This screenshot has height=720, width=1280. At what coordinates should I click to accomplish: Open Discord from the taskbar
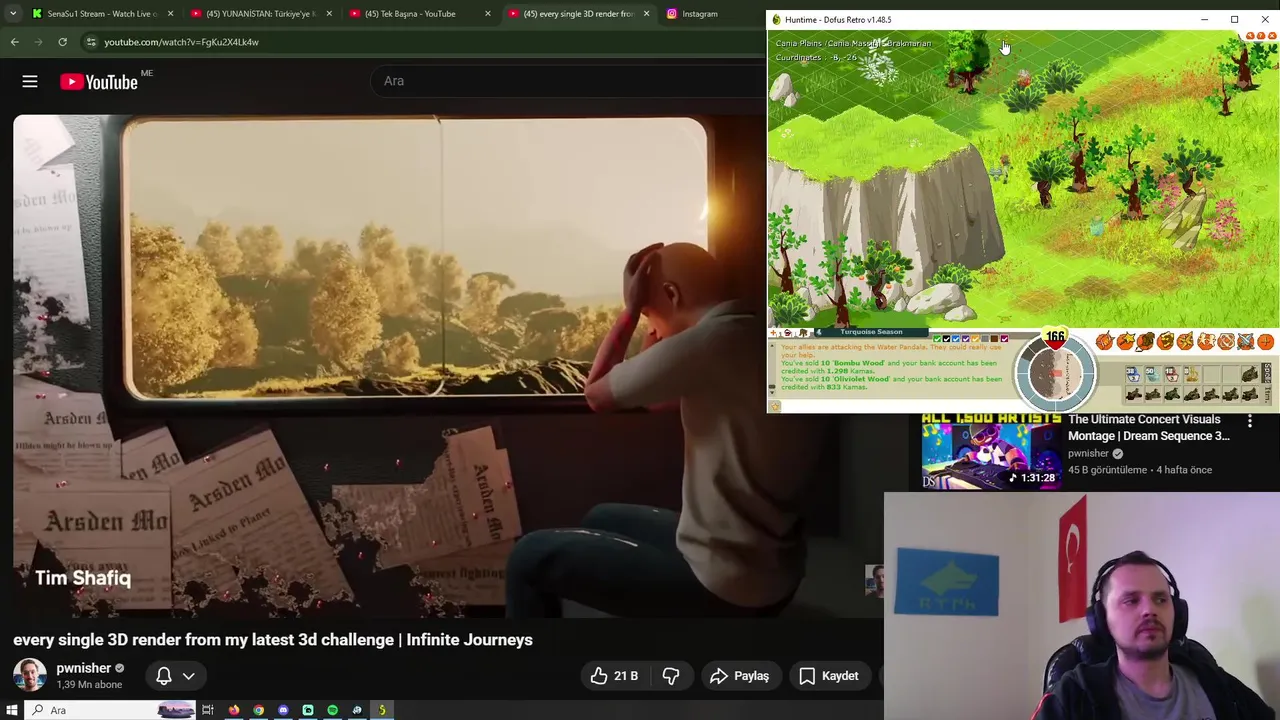[283, 710]
